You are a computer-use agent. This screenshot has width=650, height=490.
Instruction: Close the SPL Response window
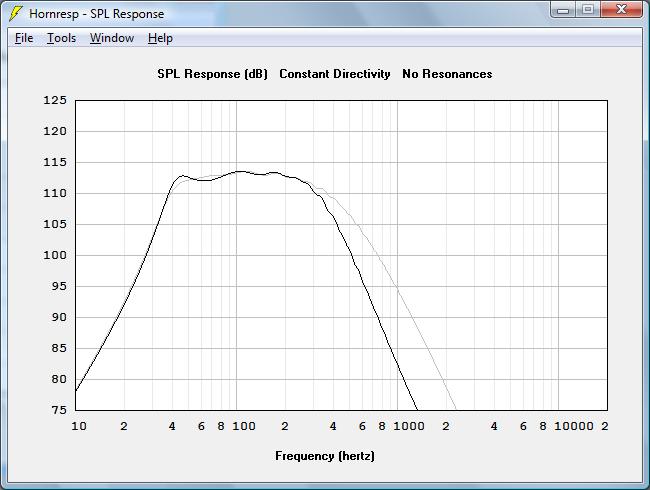pyautogui.click(x=621, y=10)
